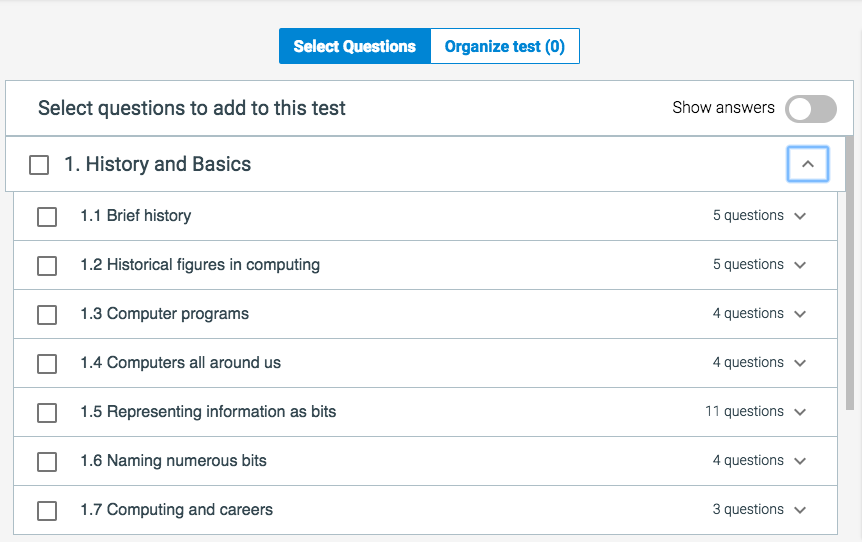Tick the 1.7 Computing and careers checkbox
This screenshot has height=542, width=862.
[47, 510]
